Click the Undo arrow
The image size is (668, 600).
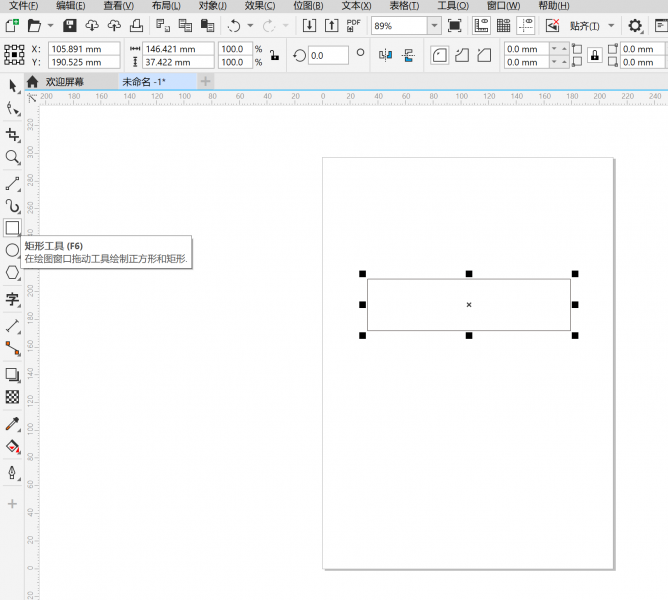[234, 26]
